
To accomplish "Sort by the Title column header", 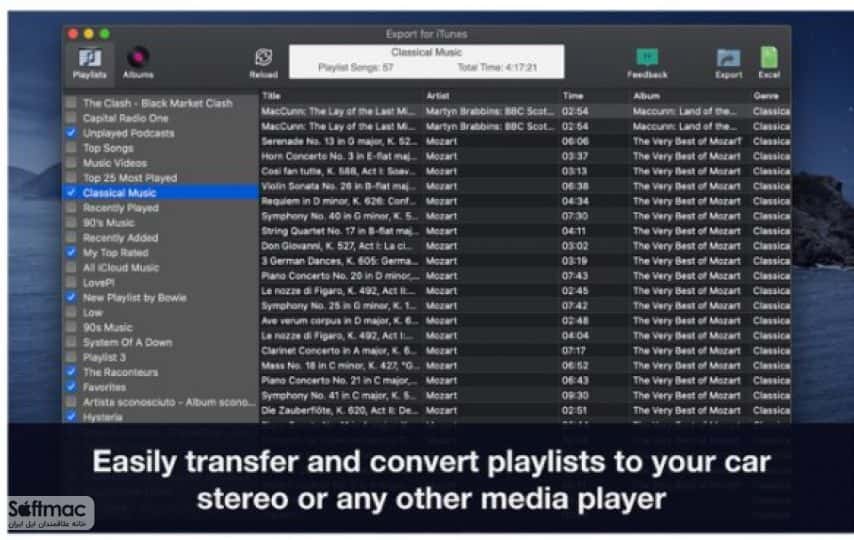I will [x=271, y=96].
